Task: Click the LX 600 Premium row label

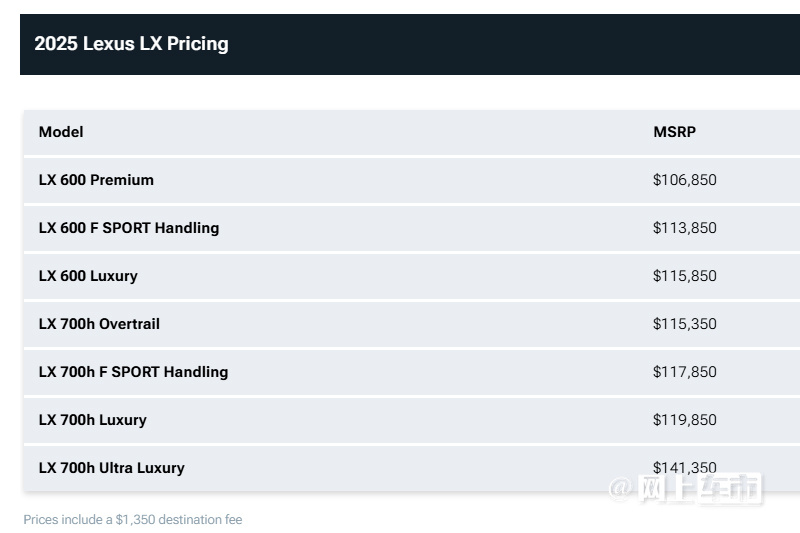Action: (x=96, y=180)
